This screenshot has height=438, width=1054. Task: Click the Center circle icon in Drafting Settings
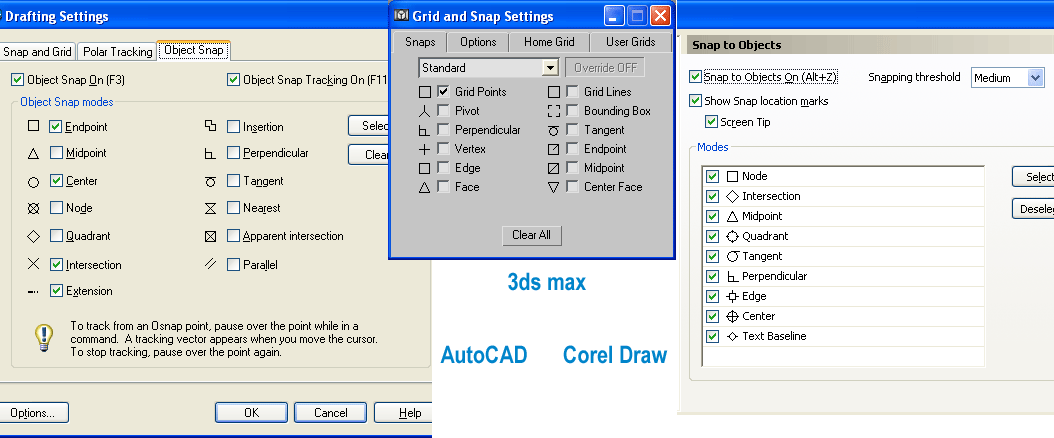coord(34,181)
